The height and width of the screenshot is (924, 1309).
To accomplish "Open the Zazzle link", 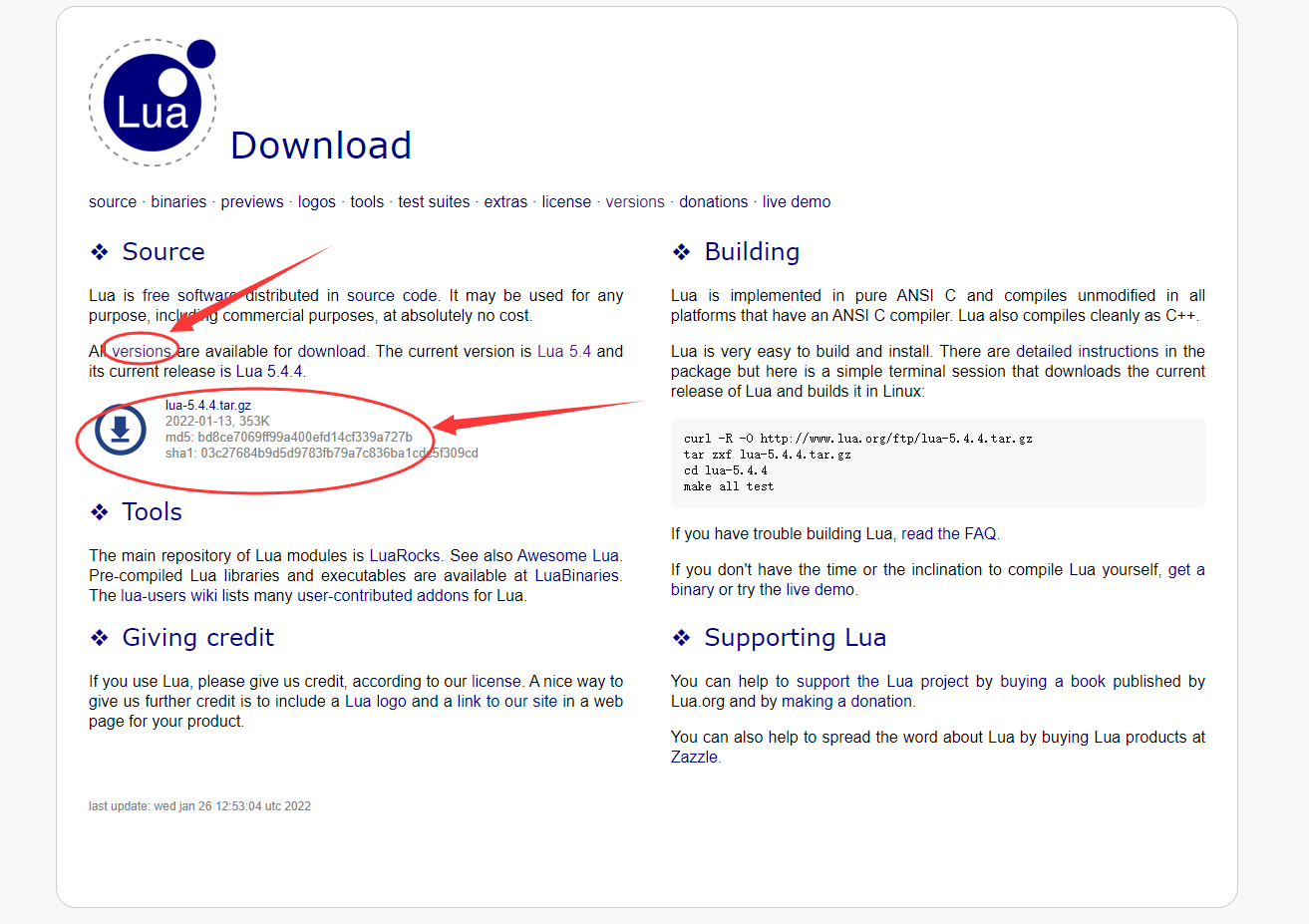I will click(694, 757).
